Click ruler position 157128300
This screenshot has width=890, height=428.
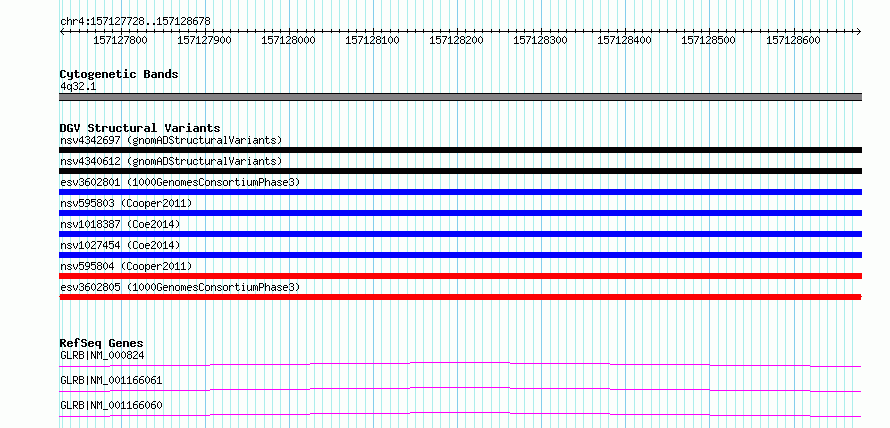pos(540,40)
